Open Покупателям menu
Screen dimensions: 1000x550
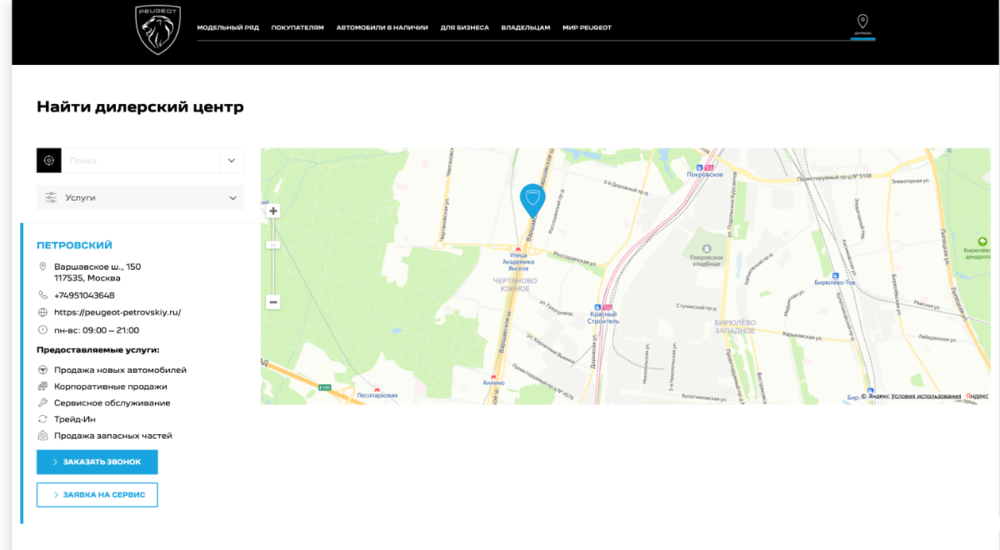[x=297, y=27]
